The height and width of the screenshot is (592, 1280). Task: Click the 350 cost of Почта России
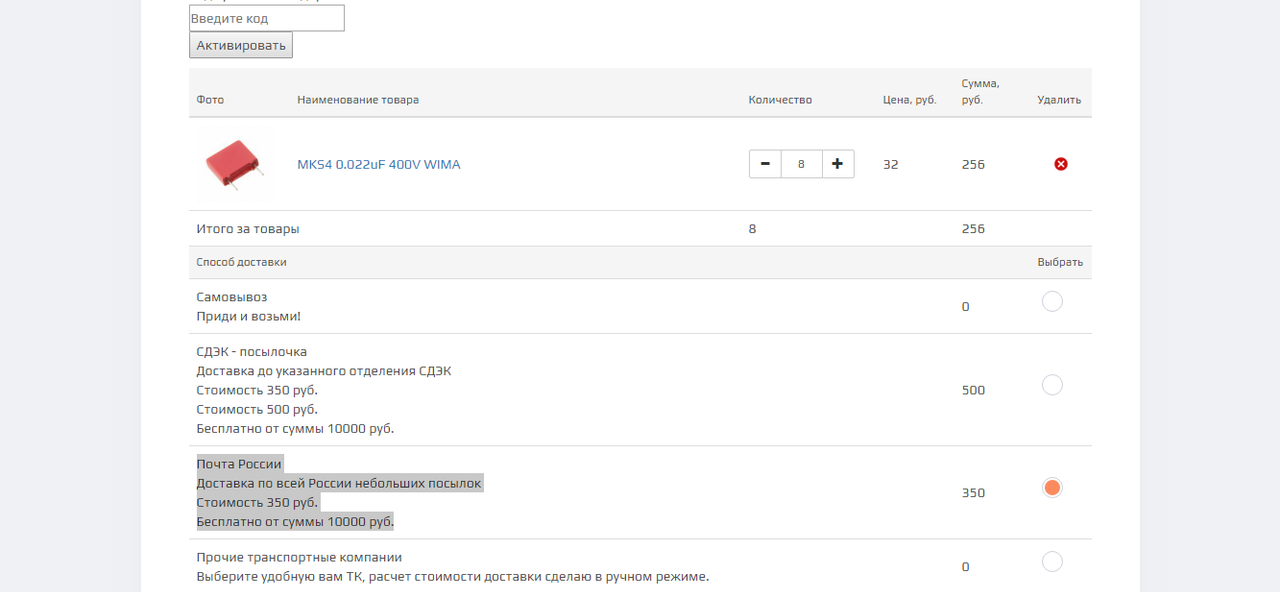tap(973, 493)
